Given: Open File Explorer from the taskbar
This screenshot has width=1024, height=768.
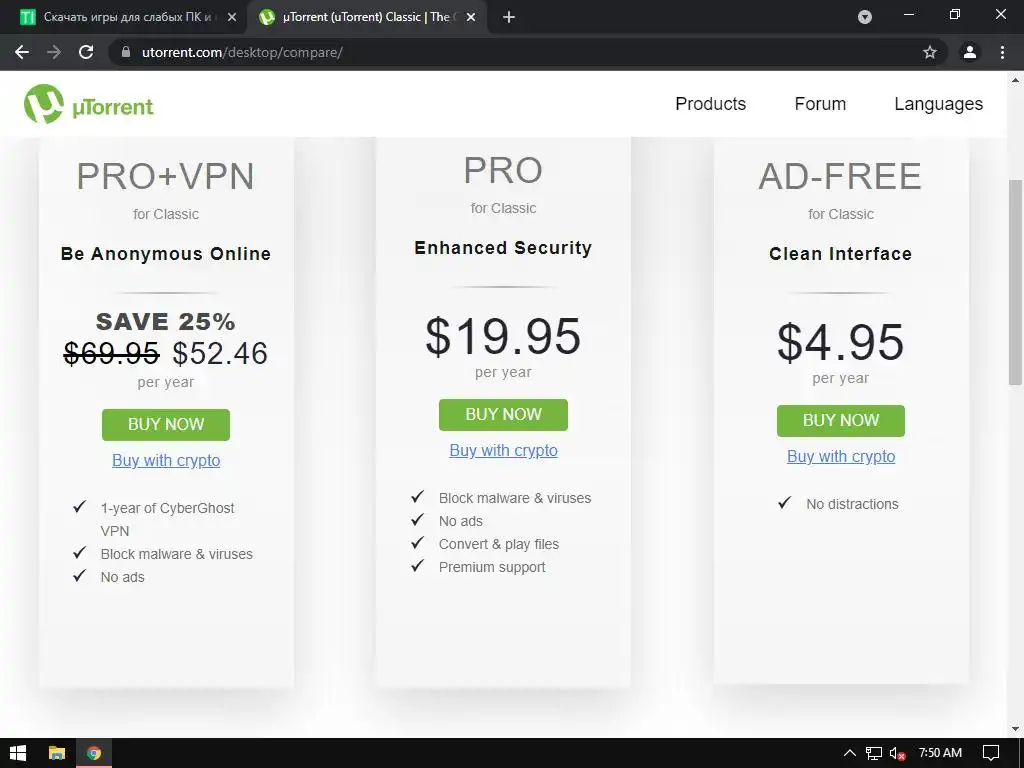Looking at the screenshot, I should tap(57, 753).
